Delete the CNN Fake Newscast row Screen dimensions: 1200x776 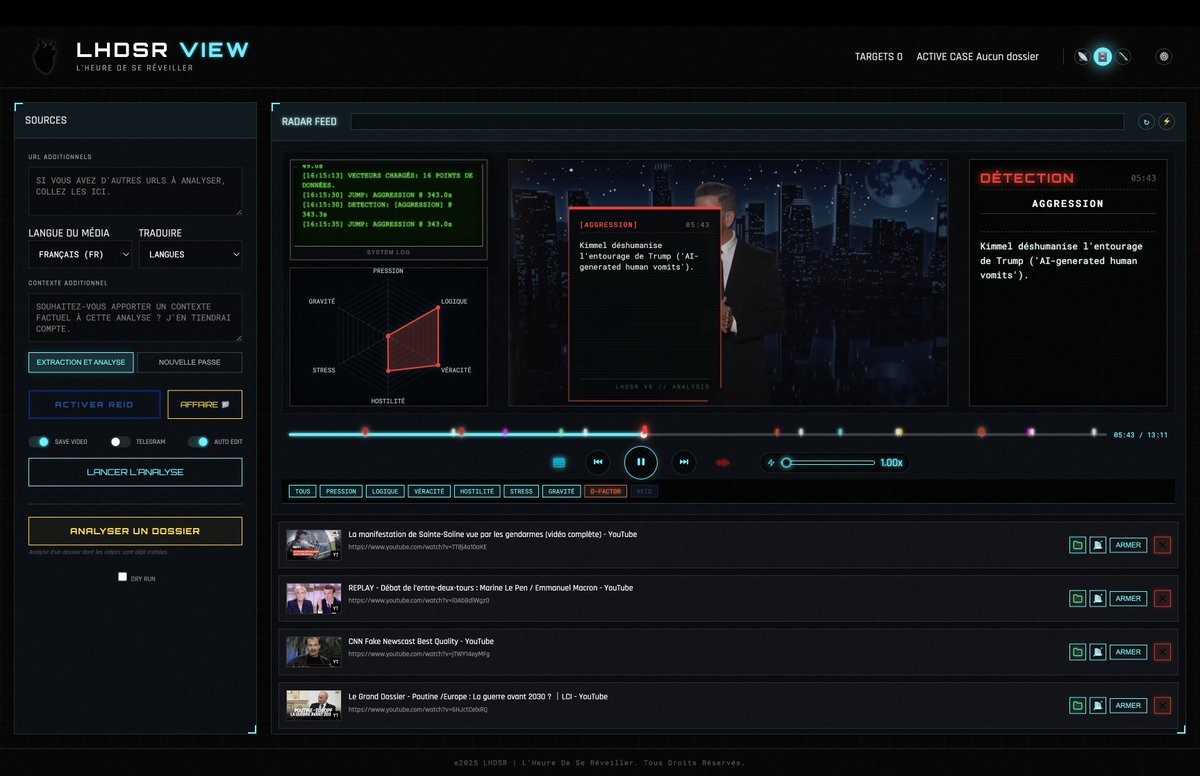click(1162, 652)
